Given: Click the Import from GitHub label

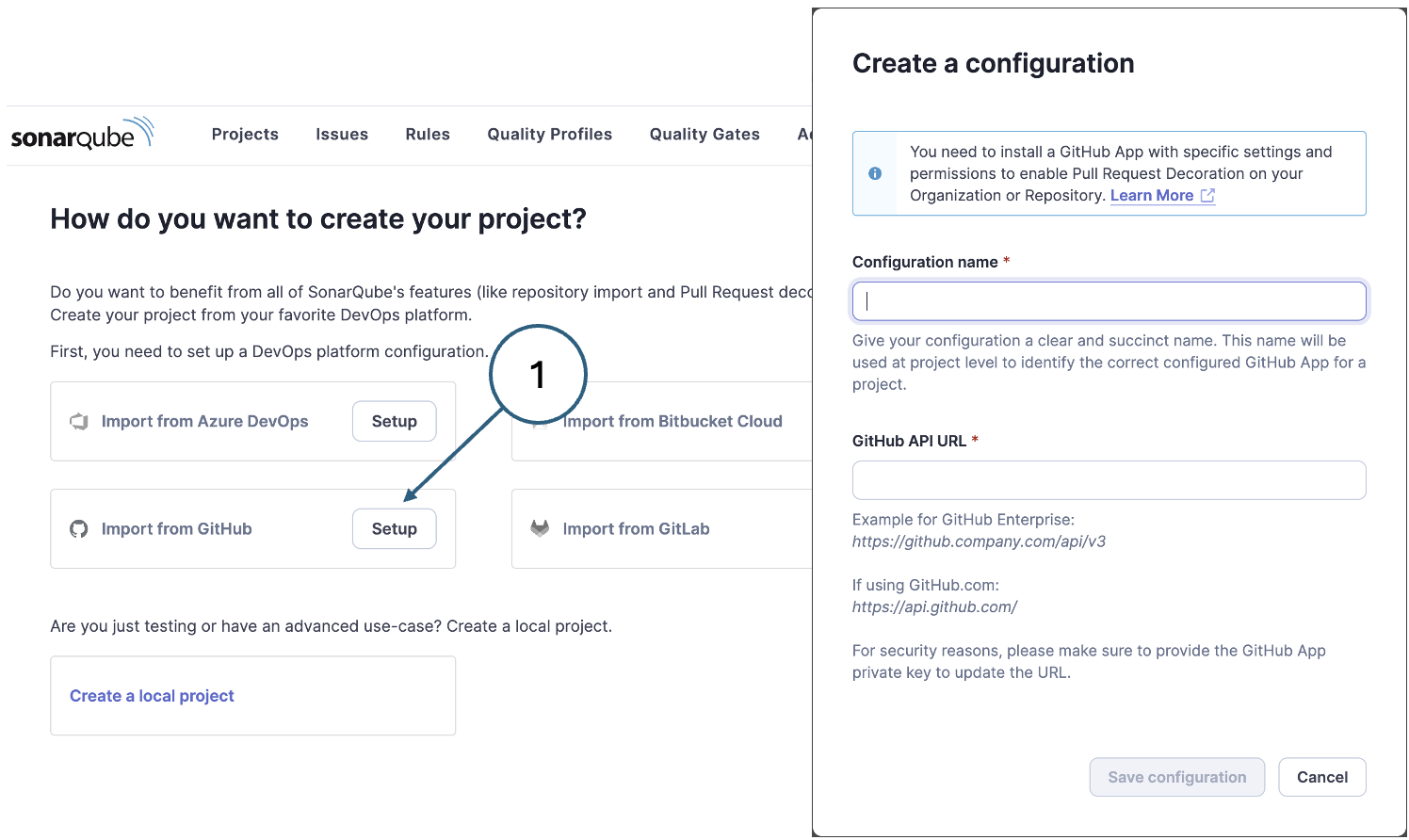Looking at the screenshot, I should coord(177,529).
